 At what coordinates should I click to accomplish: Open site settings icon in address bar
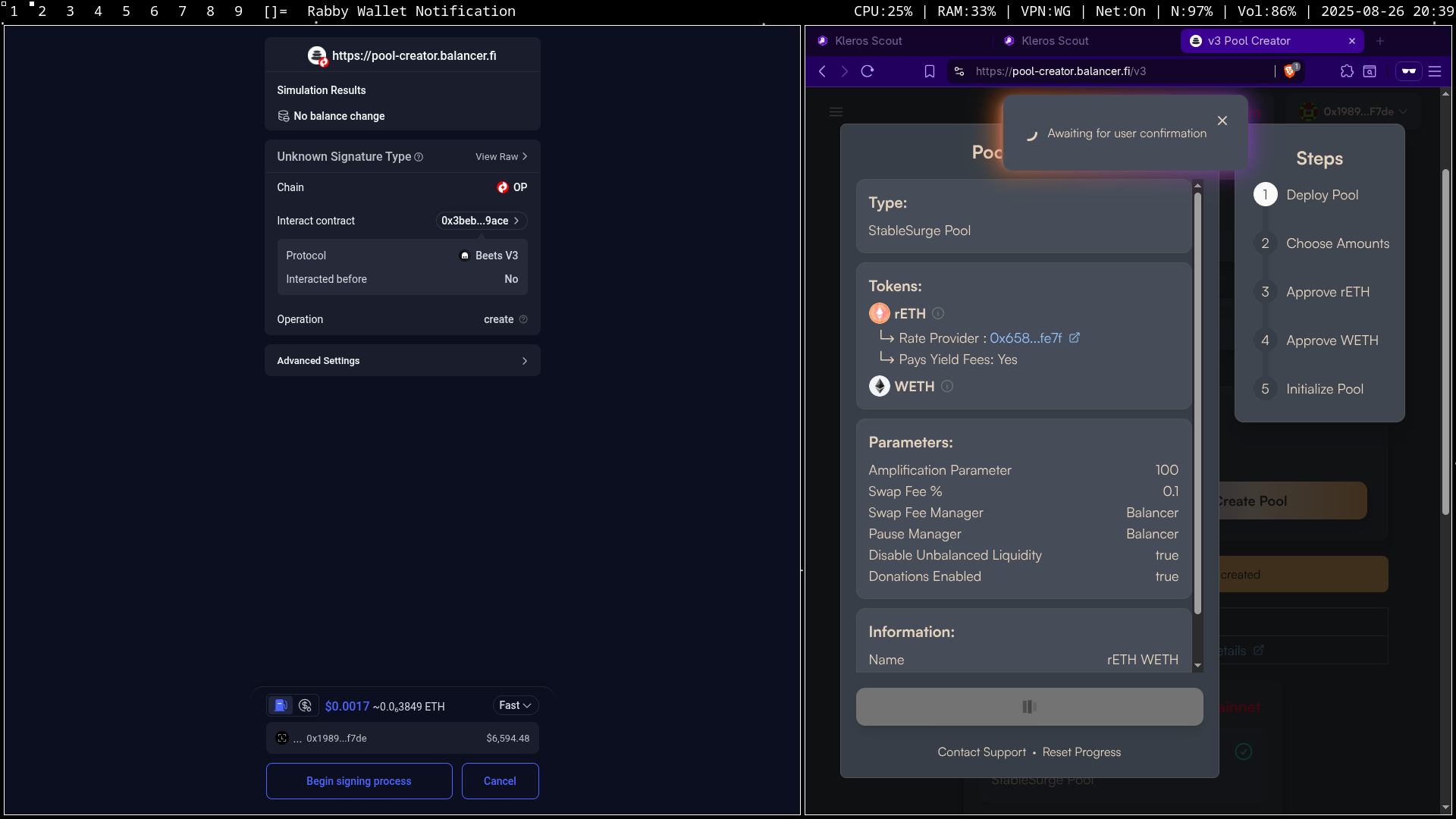pyautogui.click(x=959, y=71)
